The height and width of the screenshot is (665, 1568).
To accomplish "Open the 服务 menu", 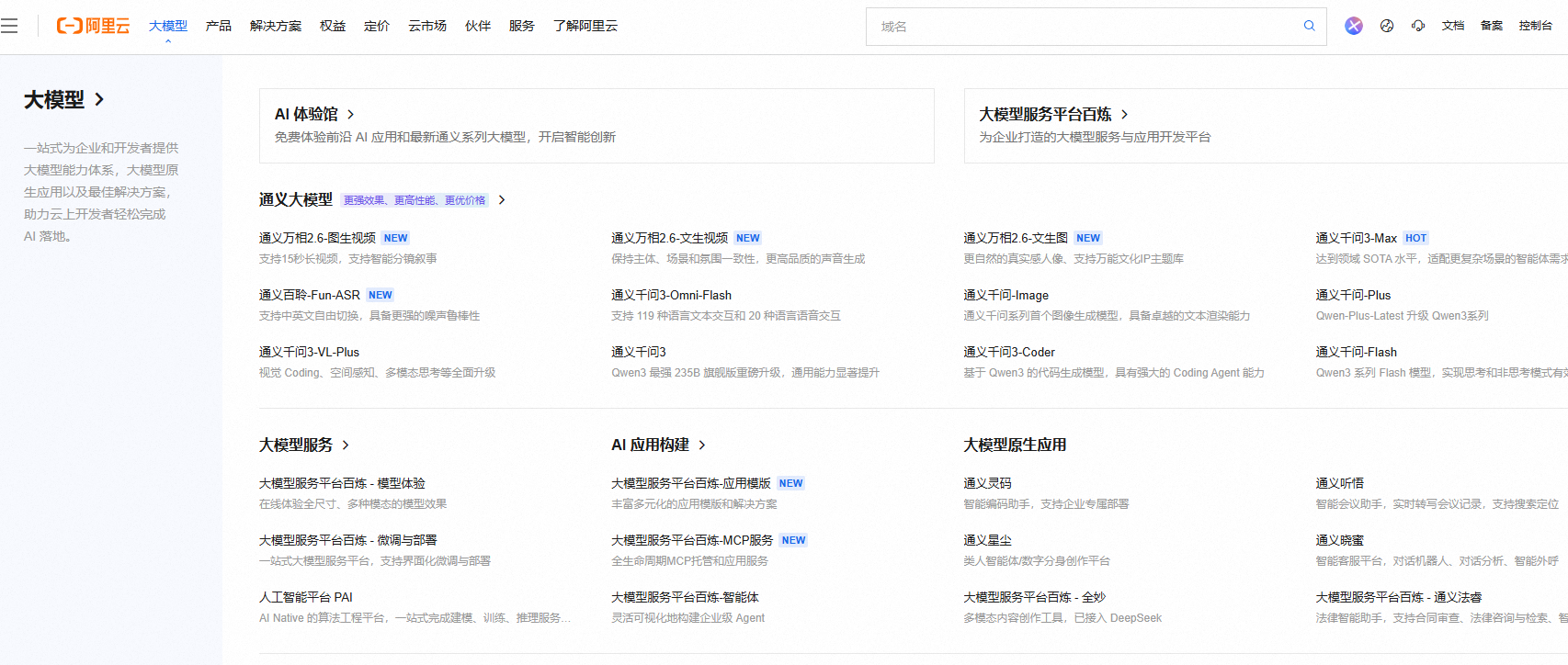I will 522,26.
